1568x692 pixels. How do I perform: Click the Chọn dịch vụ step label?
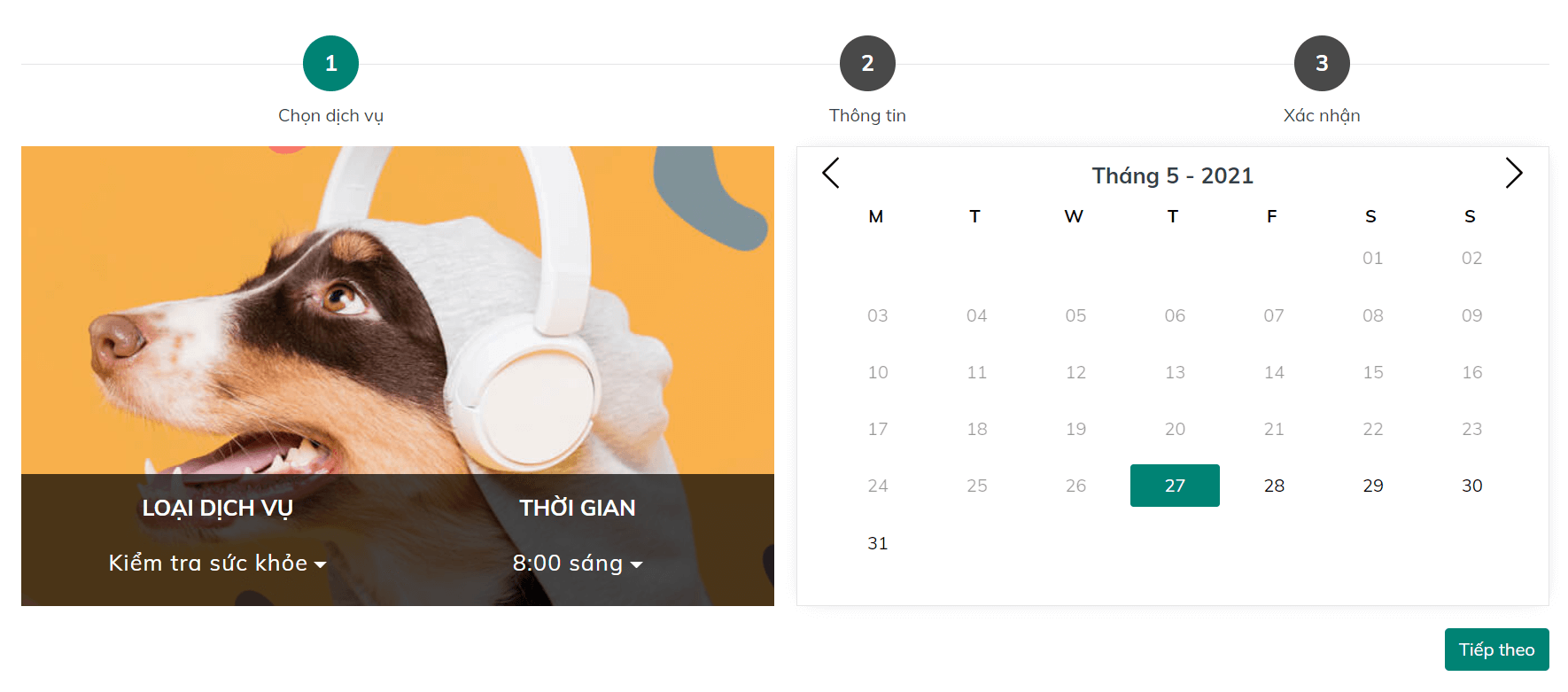pyautogui.click(x=330, y=116)
